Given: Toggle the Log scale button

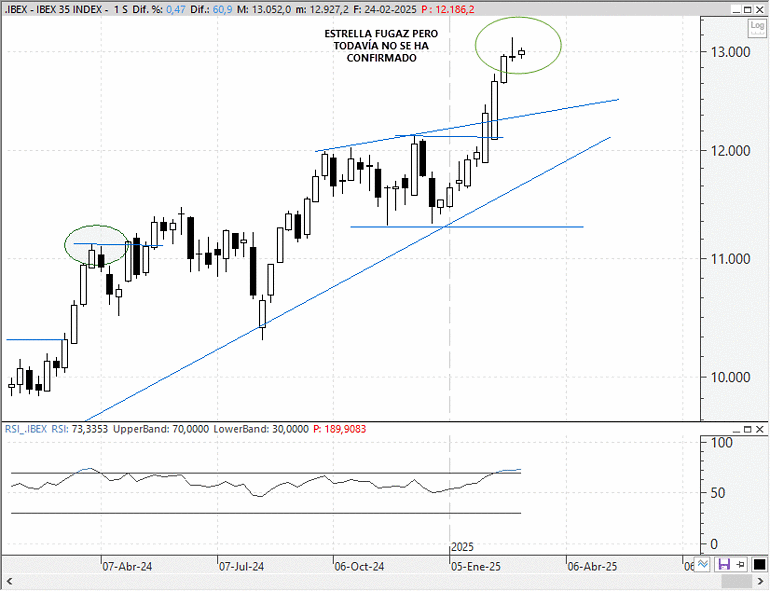Looking at the screenshot, I should (x=757, y=28).
